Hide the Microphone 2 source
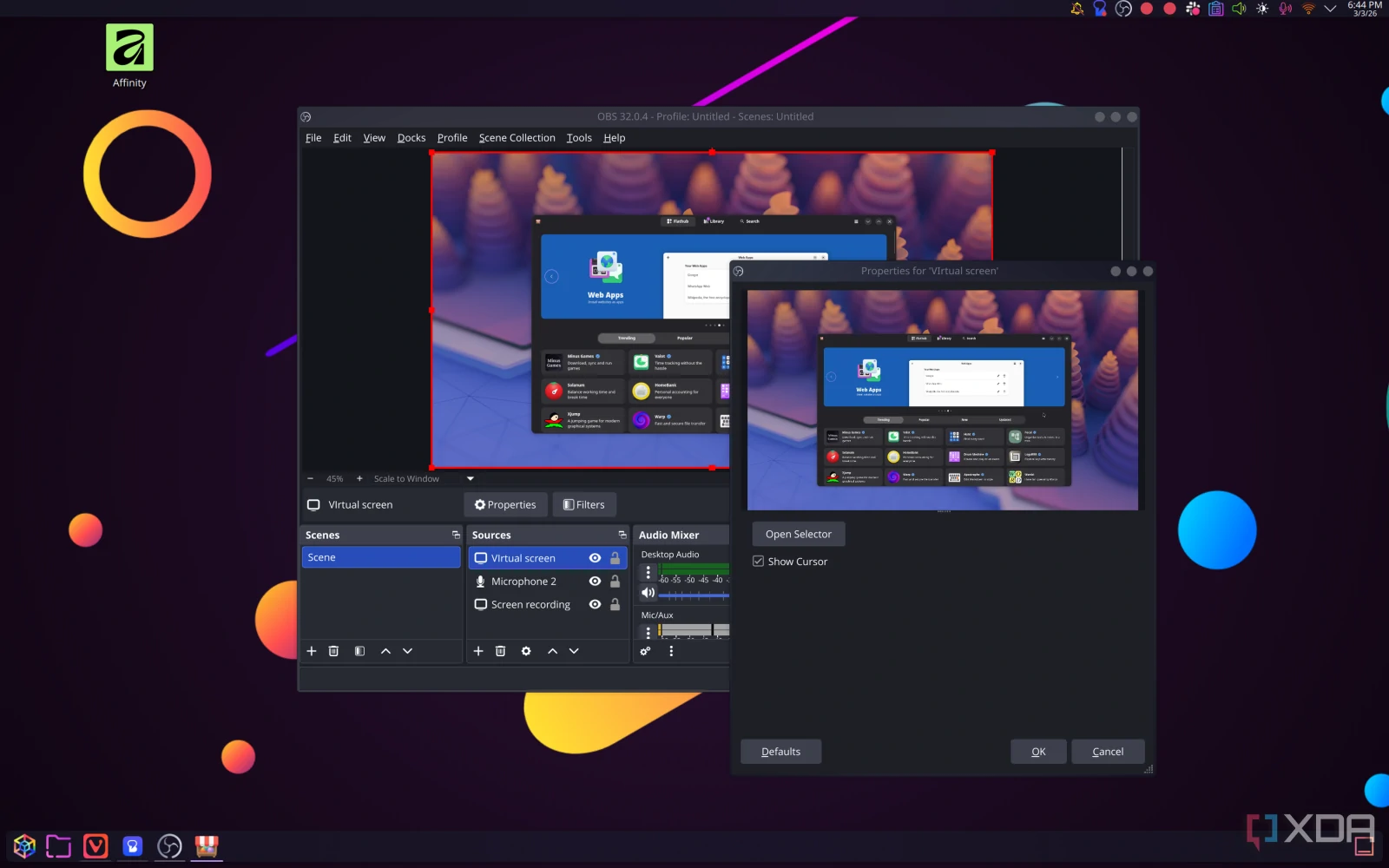The image size is (1389, 868). pos(595,581)
